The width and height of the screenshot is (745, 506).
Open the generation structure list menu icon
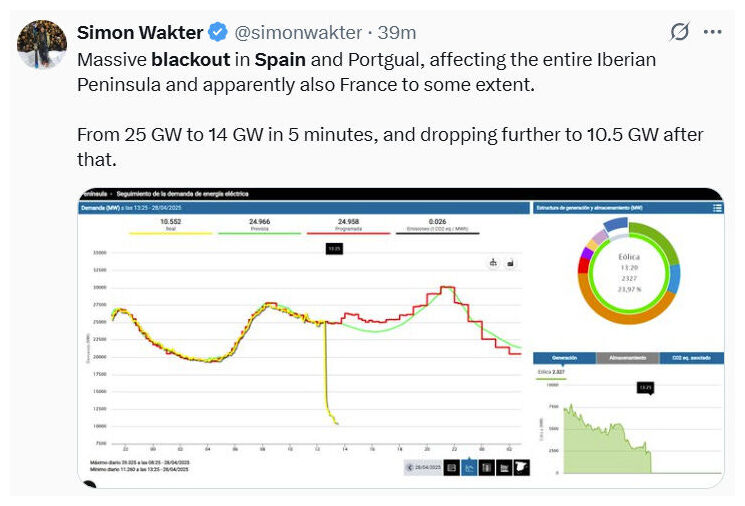pyautogui.click(x=717, y=208)
